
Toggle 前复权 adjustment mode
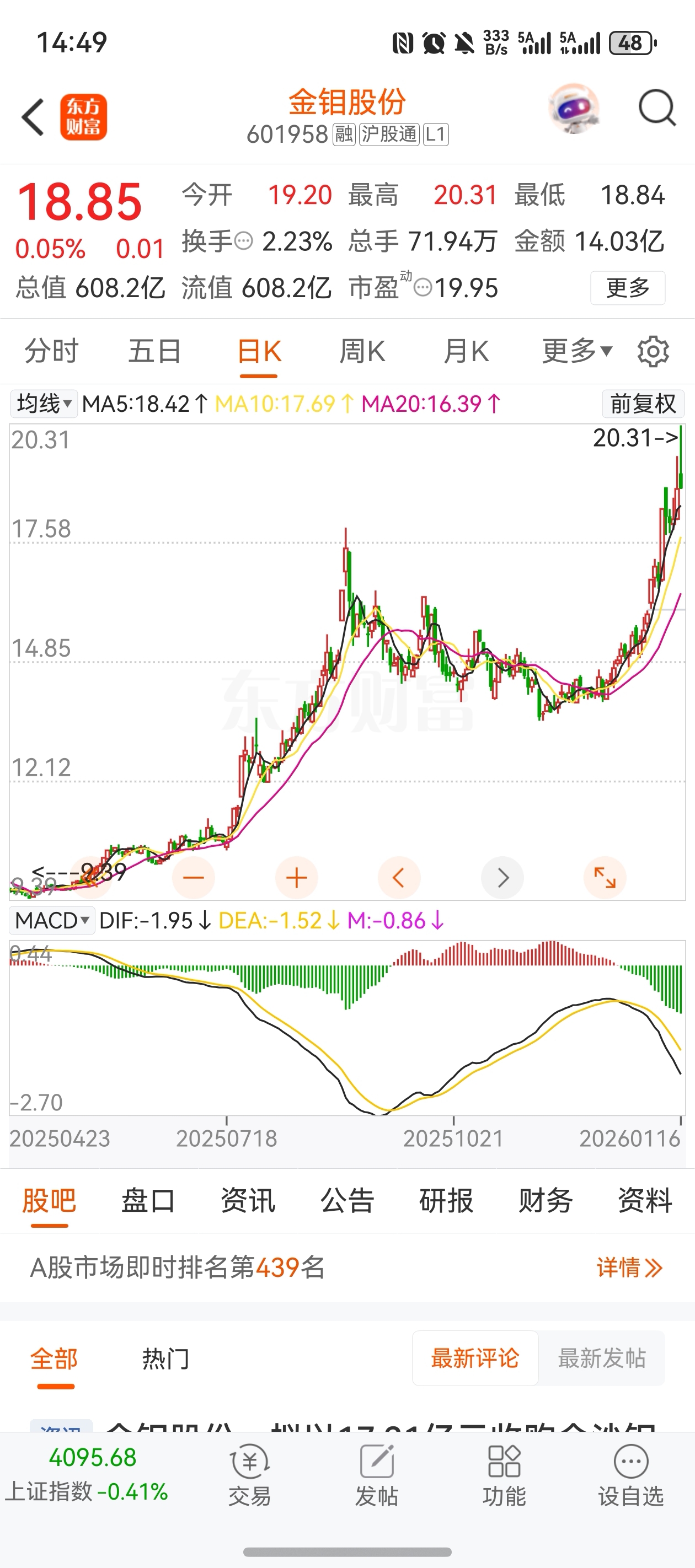click(x=643, y=404)
